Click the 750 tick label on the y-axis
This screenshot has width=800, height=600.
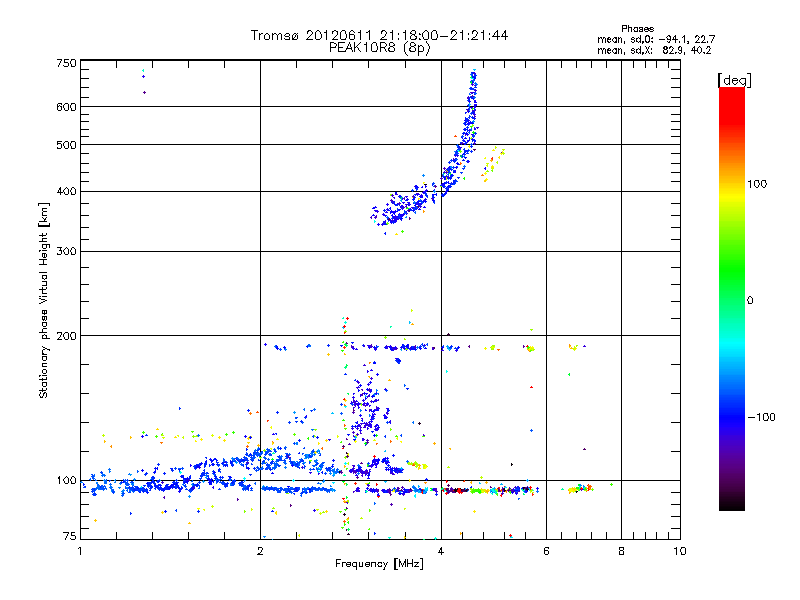65,63
